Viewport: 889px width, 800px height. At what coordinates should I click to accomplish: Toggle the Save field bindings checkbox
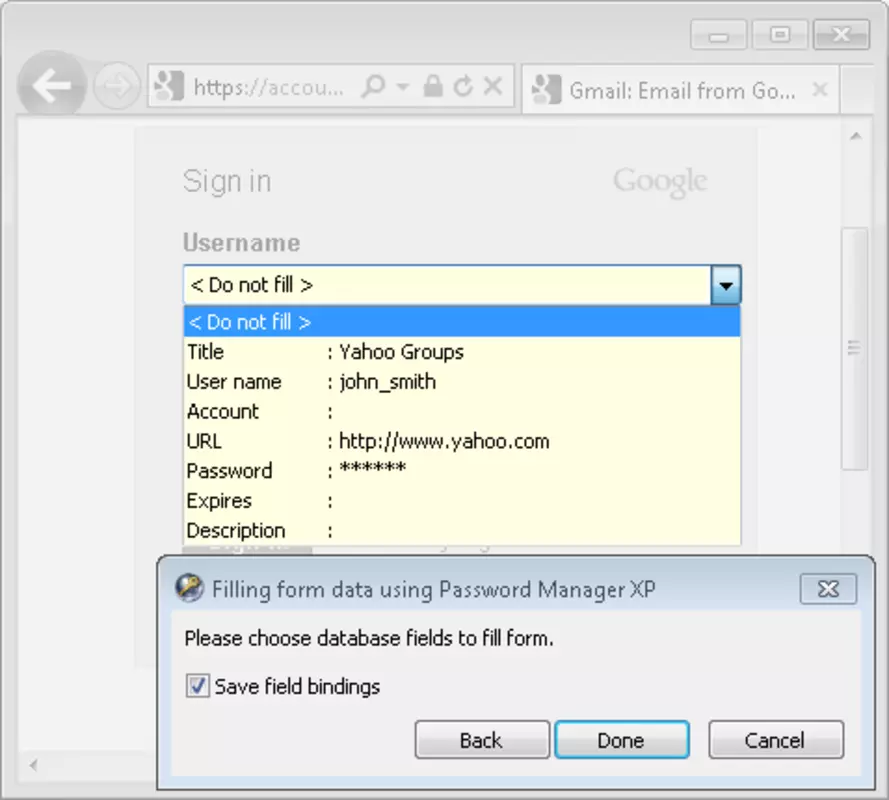(197, 686)
